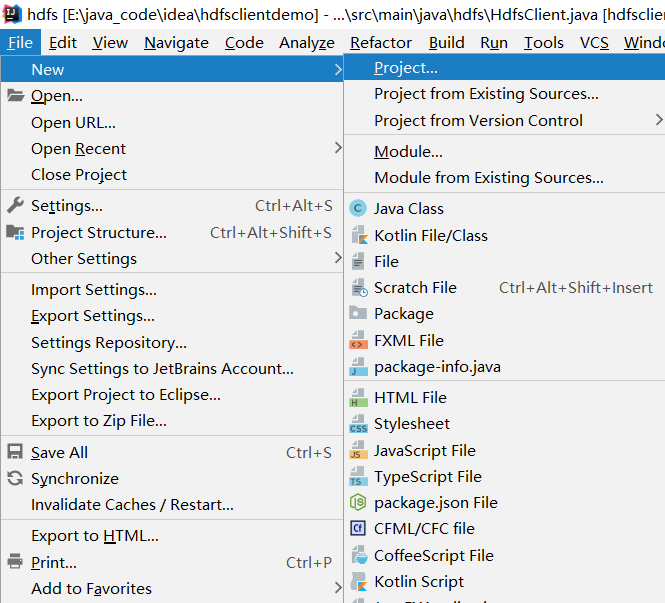Screen dimensions: 665x603
Task: Open the Build menu
Action: point(447,42)
